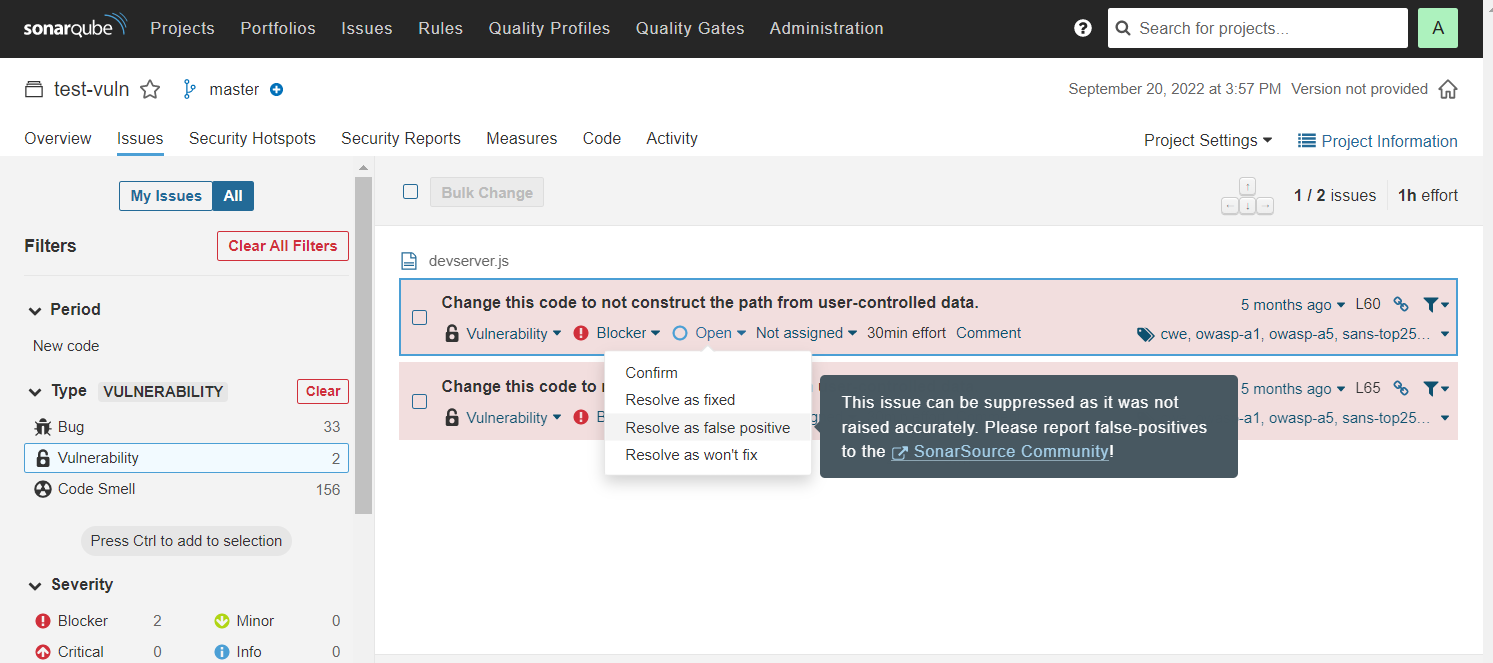Copy the permalink icon on the L60 issue
The width and height of the screenshot is (1493, 663).
click(x=1400, y=303)
